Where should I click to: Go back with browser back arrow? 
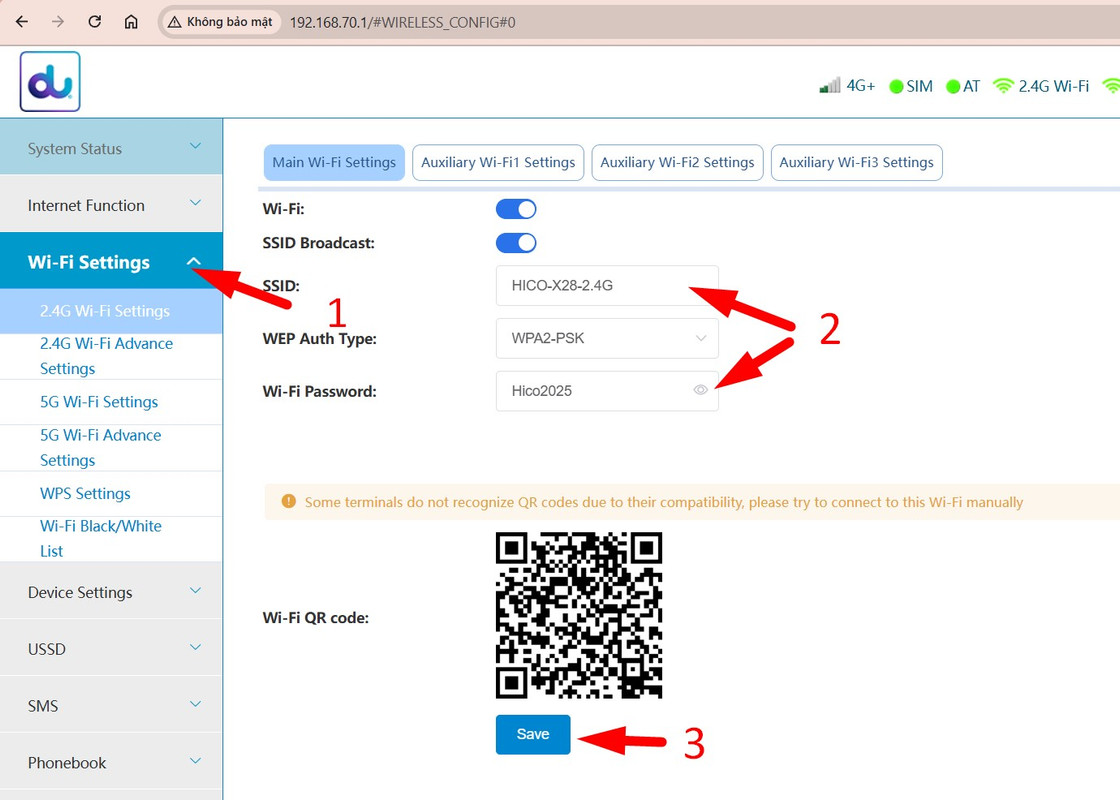coord(22,22)
